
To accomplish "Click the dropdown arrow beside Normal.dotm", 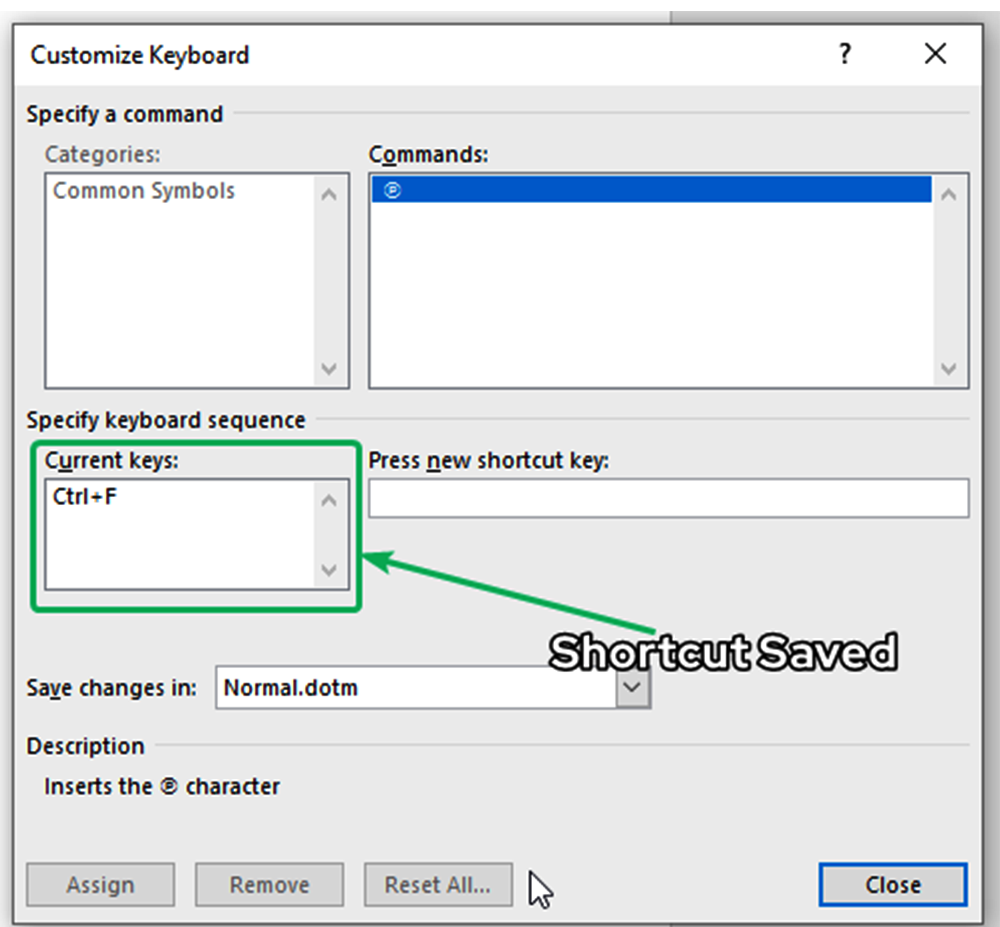I will [x=632, y=688].
